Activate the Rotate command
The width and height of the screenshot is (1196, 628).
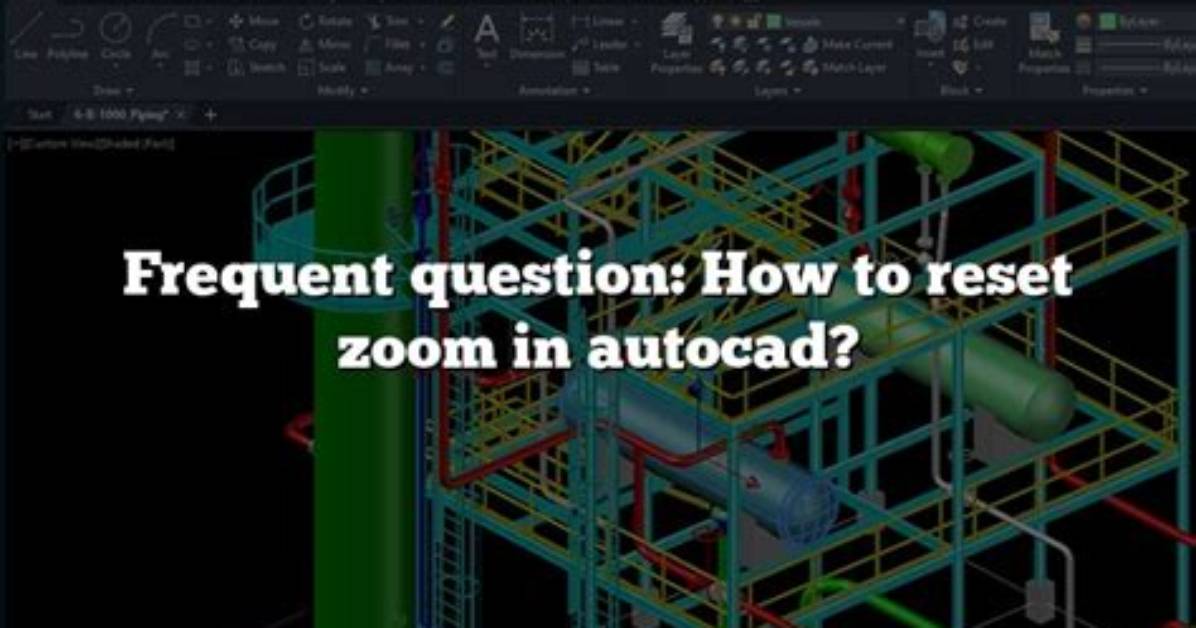[326, 22]
